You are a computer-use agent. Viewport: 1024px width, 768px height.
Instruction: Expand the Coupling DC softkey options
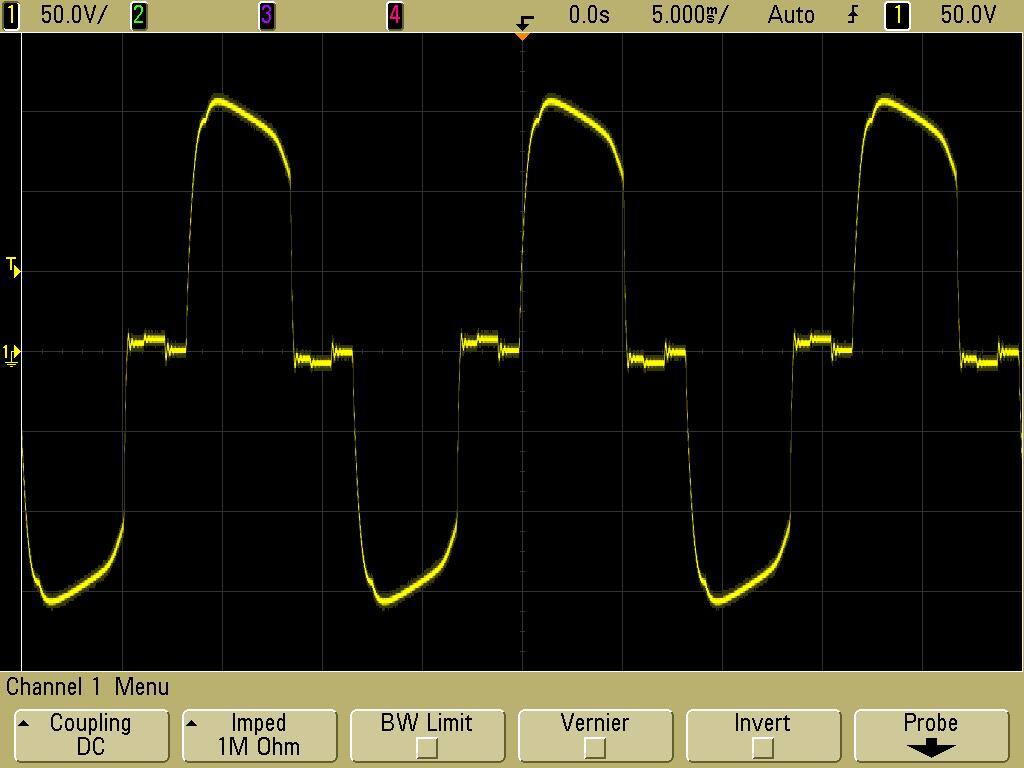pyautogui.click(x=91, y=735)
